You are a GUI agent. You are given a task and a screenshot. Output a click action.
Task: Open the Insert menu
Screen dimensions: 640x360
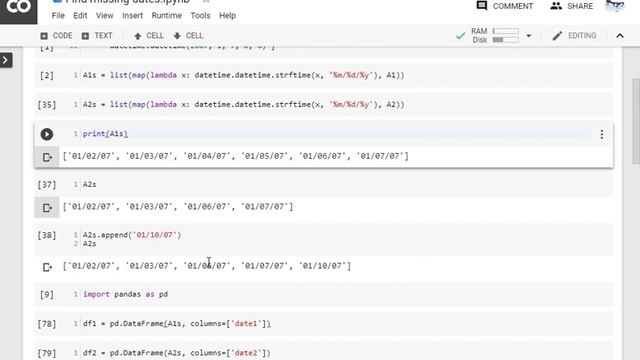tap(132, 16)
